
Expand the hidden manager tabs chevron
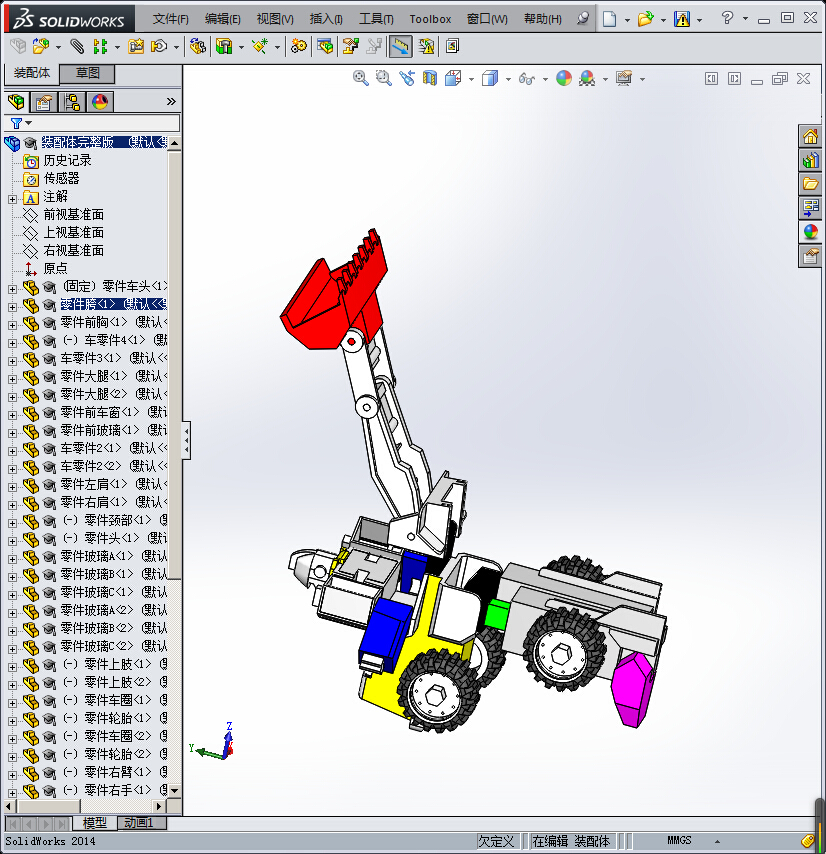click(171, 101)
